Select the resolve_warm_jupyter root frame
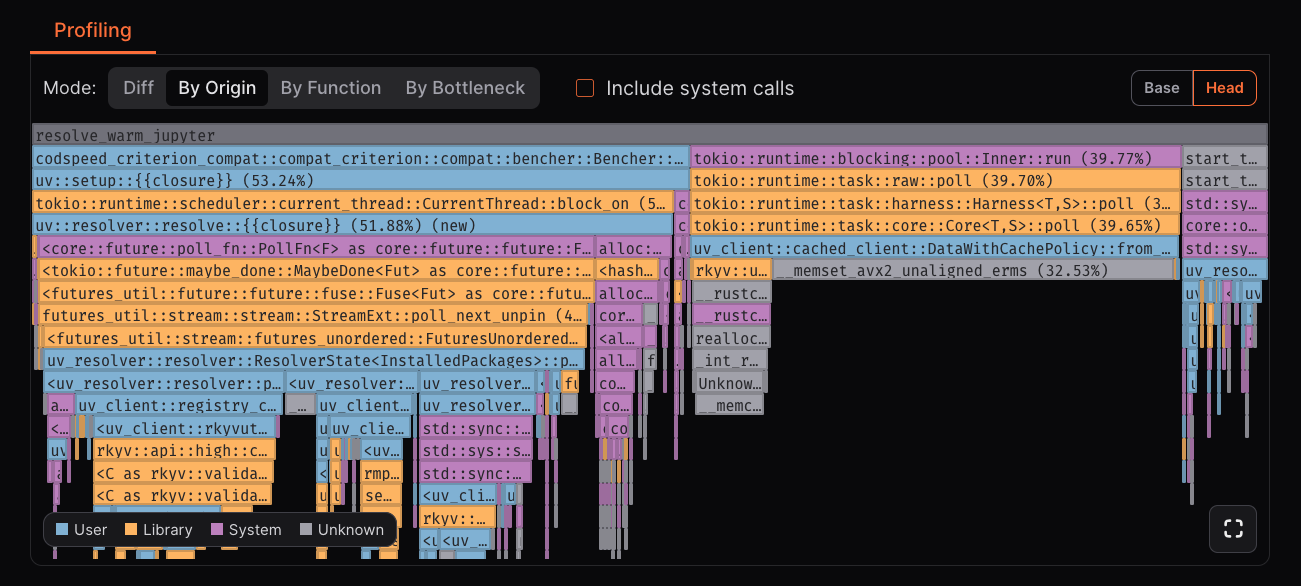The image size is (1301, 586). point(650,135)
